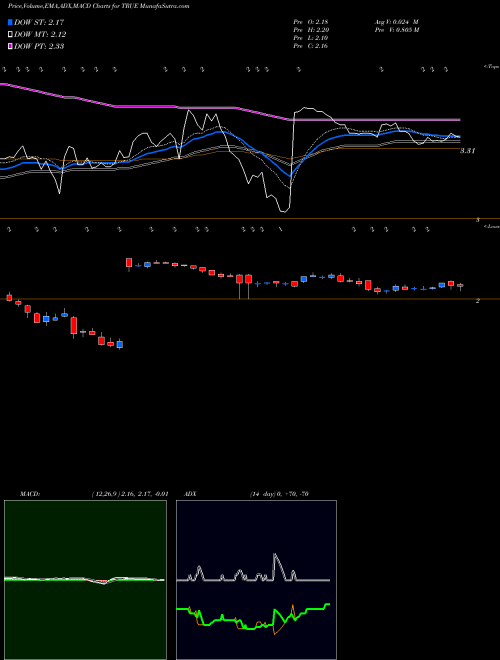
Task: Select the 'DOW ST: 2.17' legend label
Action: point(39,22)
